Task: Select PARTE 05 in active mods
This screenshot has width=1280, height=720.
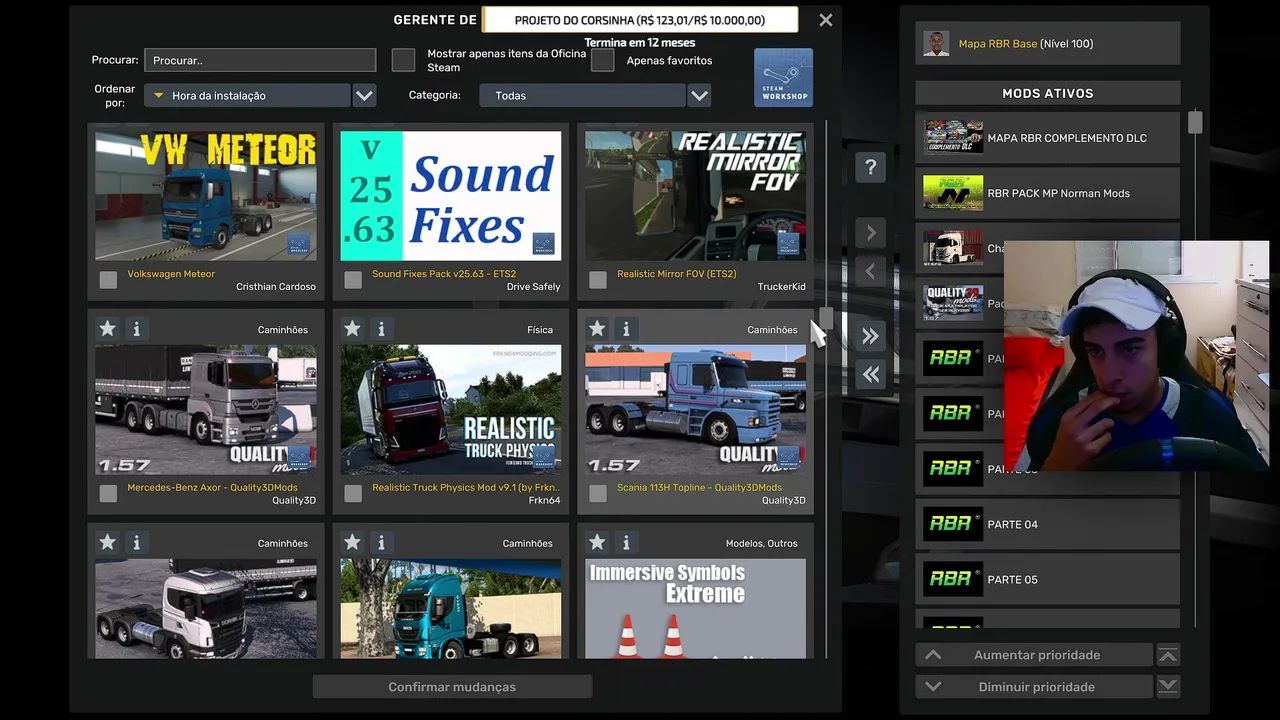Action: pos(1047,579)
